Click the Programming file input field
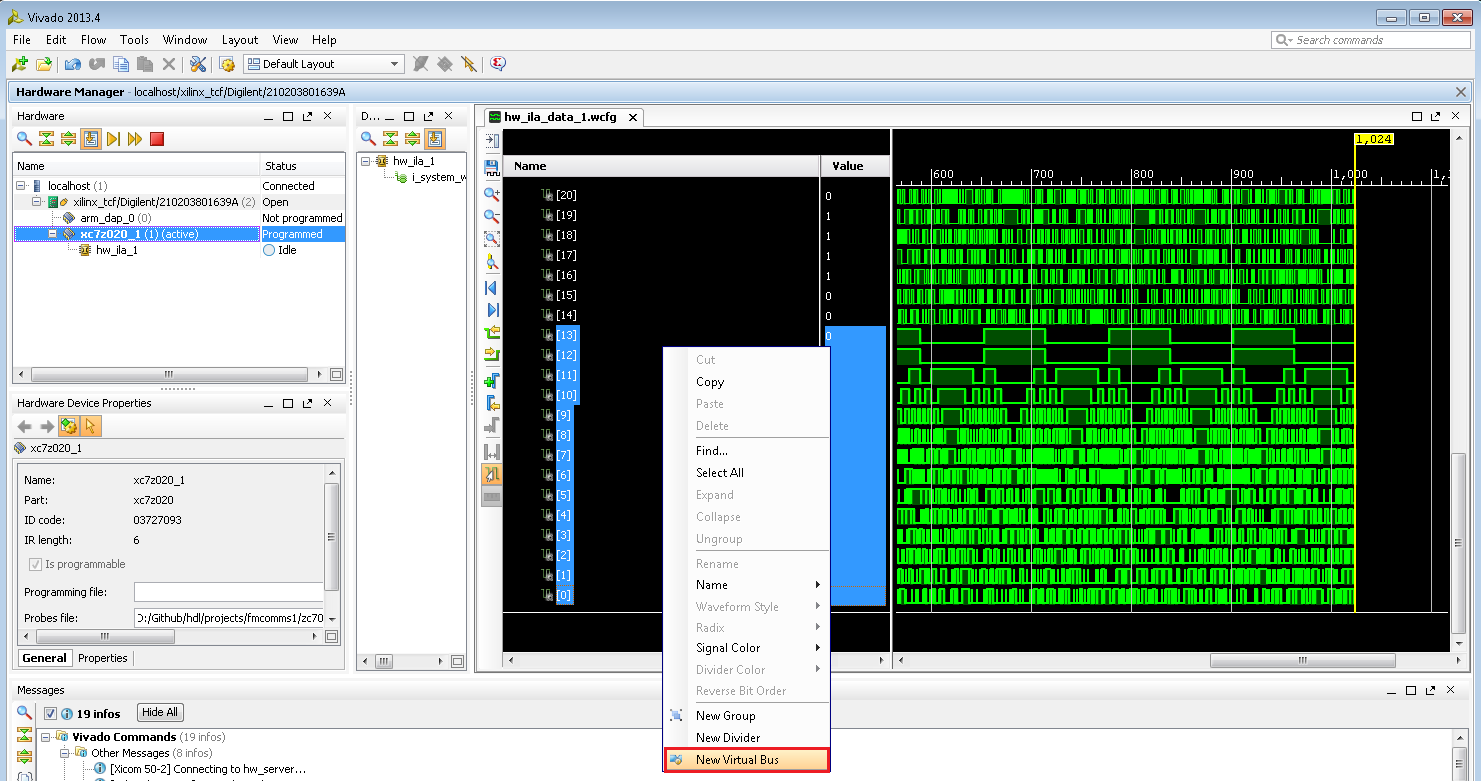1481x781 pixels. [228, 592]
